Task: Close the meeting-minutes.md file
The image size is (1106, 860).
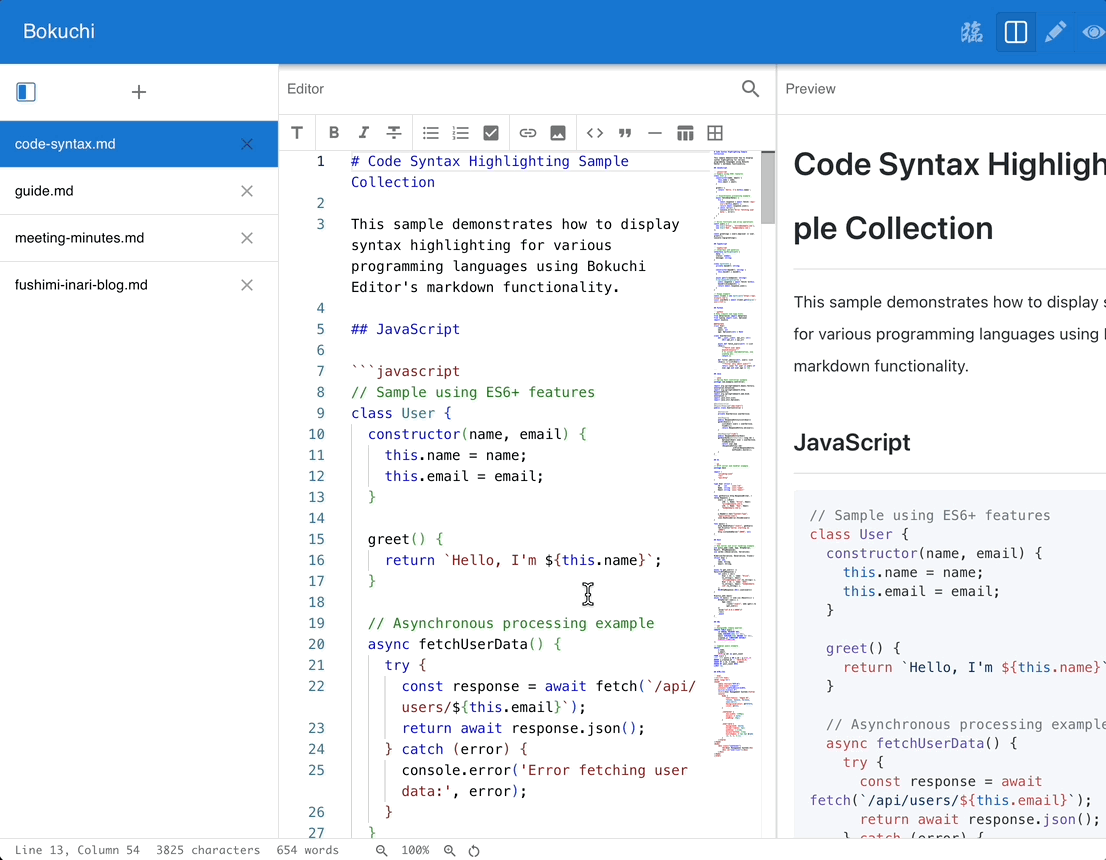Action: tap(247, 238)
